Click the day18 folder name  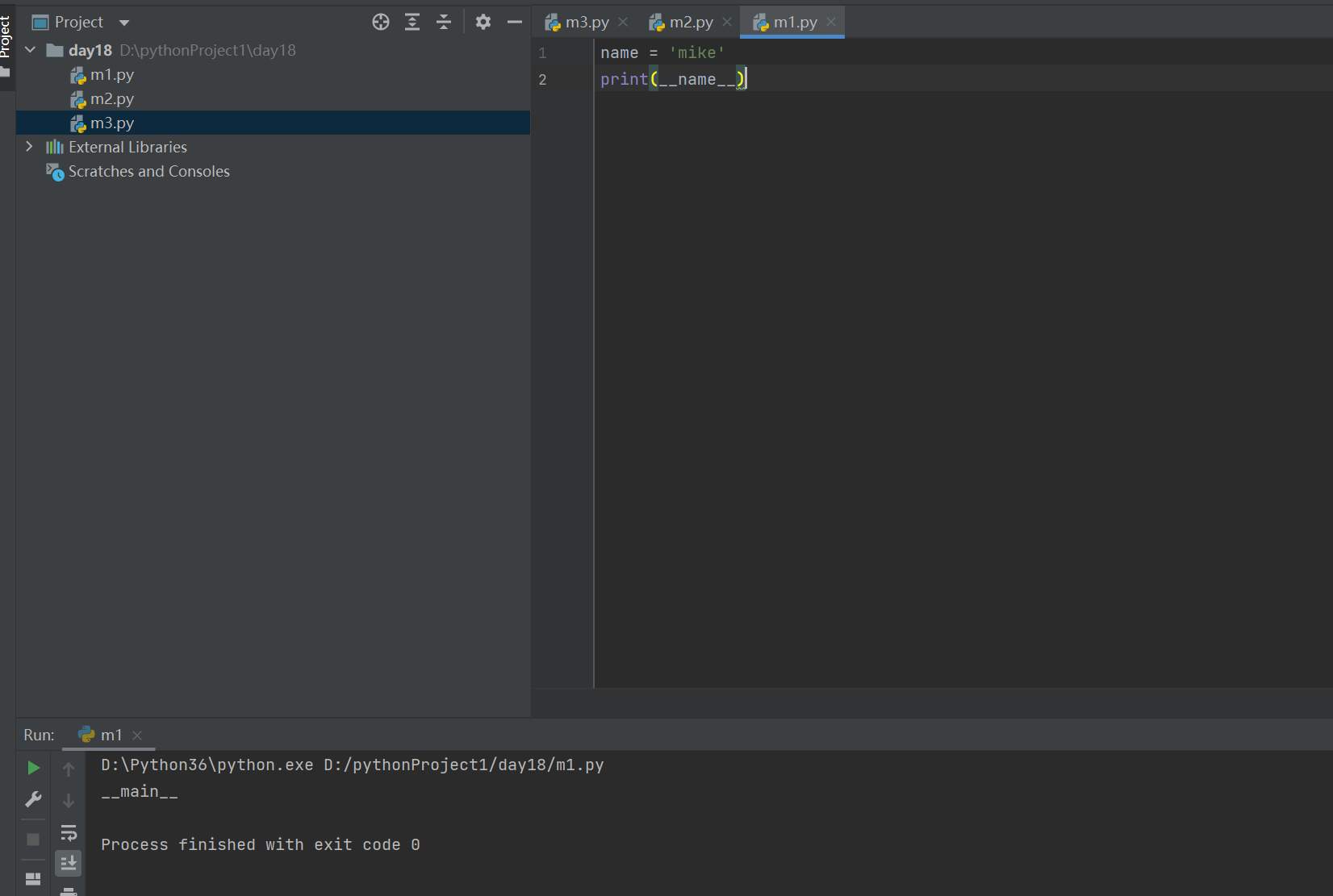[90, 50]
